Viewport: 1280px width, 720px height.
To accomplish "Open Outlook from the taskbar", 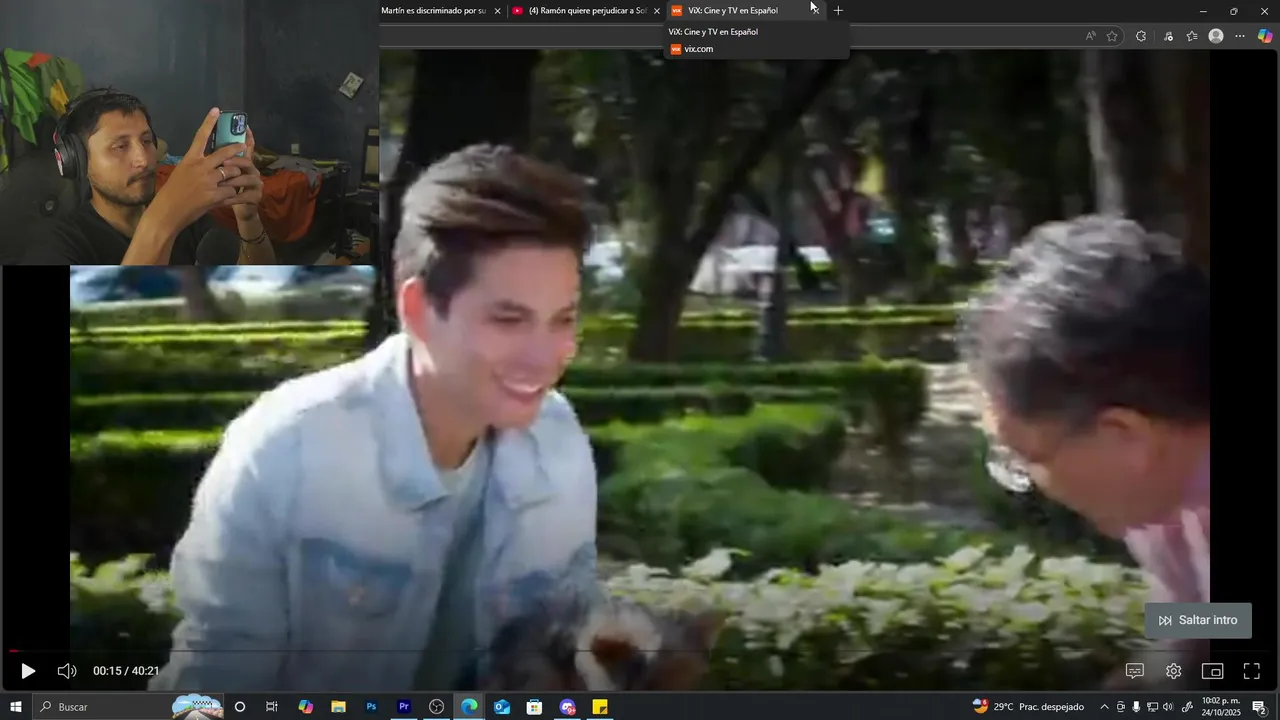I will coord(502,707).
